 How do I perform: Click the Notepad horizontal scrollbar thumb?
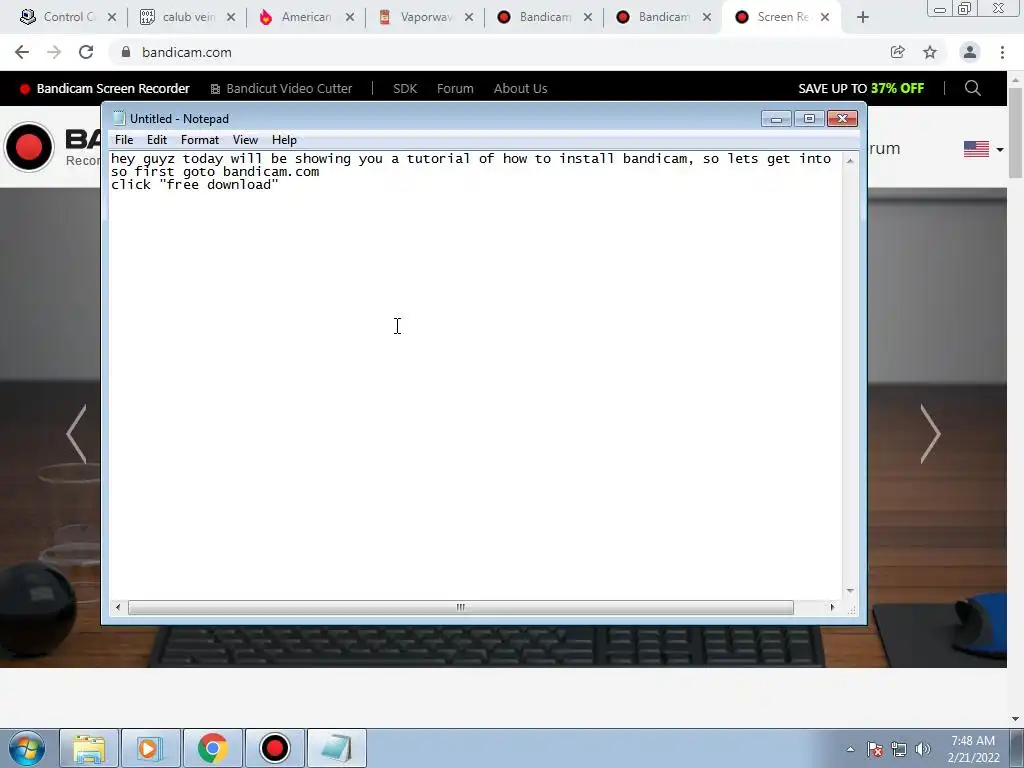(x=461, y=607)
